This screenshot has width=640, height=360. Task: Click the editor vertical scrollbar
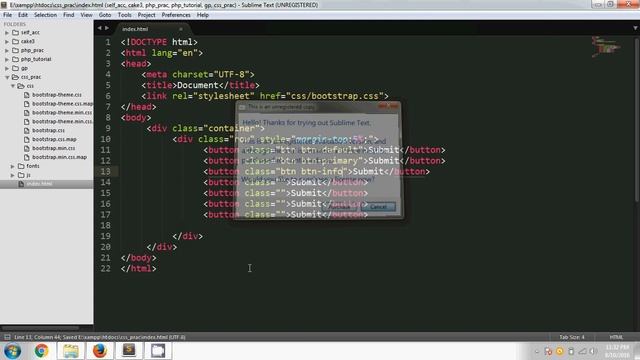pos(637,119)
